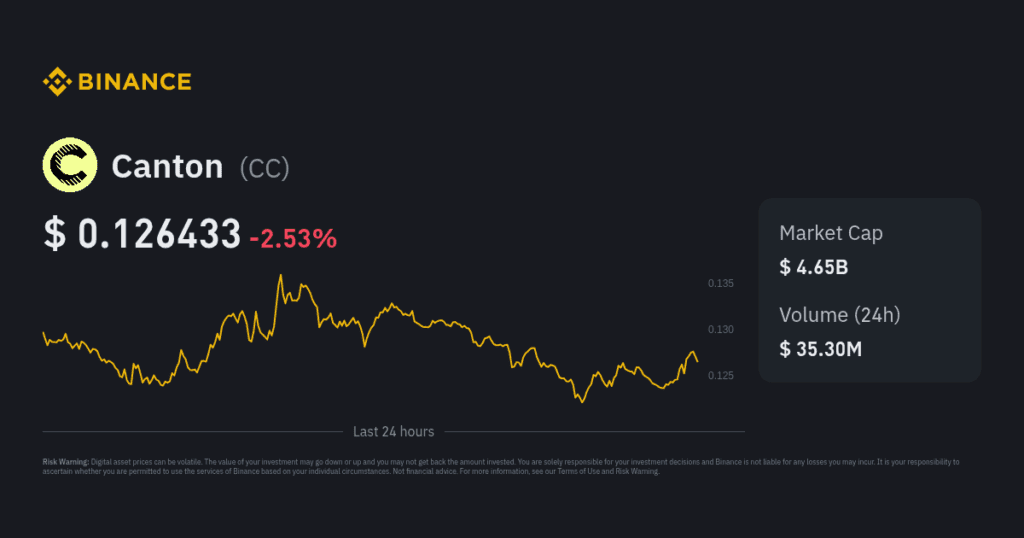Screen dimensions: 1024x538
Task: Click the (CC) ticker symbol
Action: tap(264, 167)
